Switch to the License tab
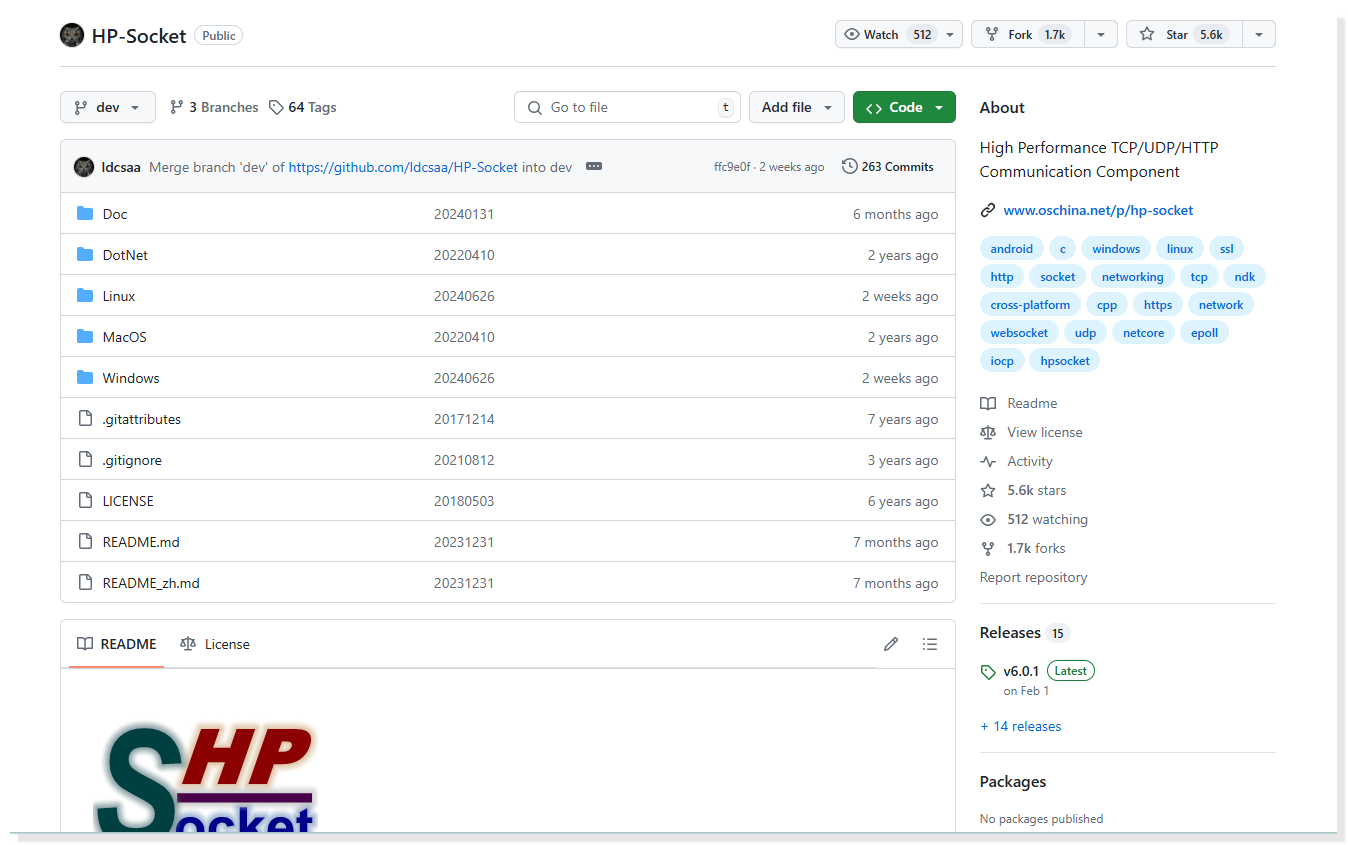Image resolution: width=1348 pixels, height=845 pixels. (215, 644)
